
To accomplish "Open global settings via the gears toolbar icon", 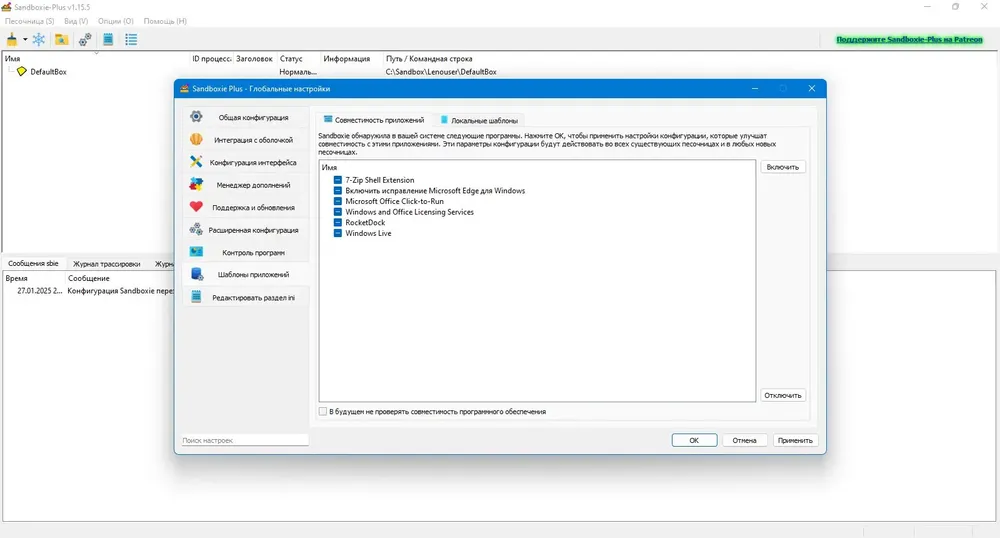I will [85, 40].
